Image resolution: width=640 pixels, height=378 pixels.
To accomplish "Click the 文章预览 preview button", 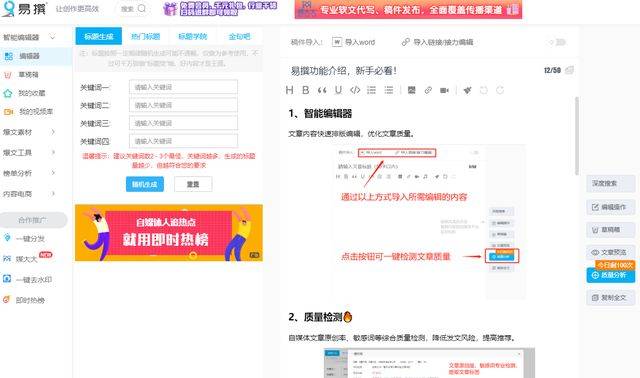I will click(611, 252).
